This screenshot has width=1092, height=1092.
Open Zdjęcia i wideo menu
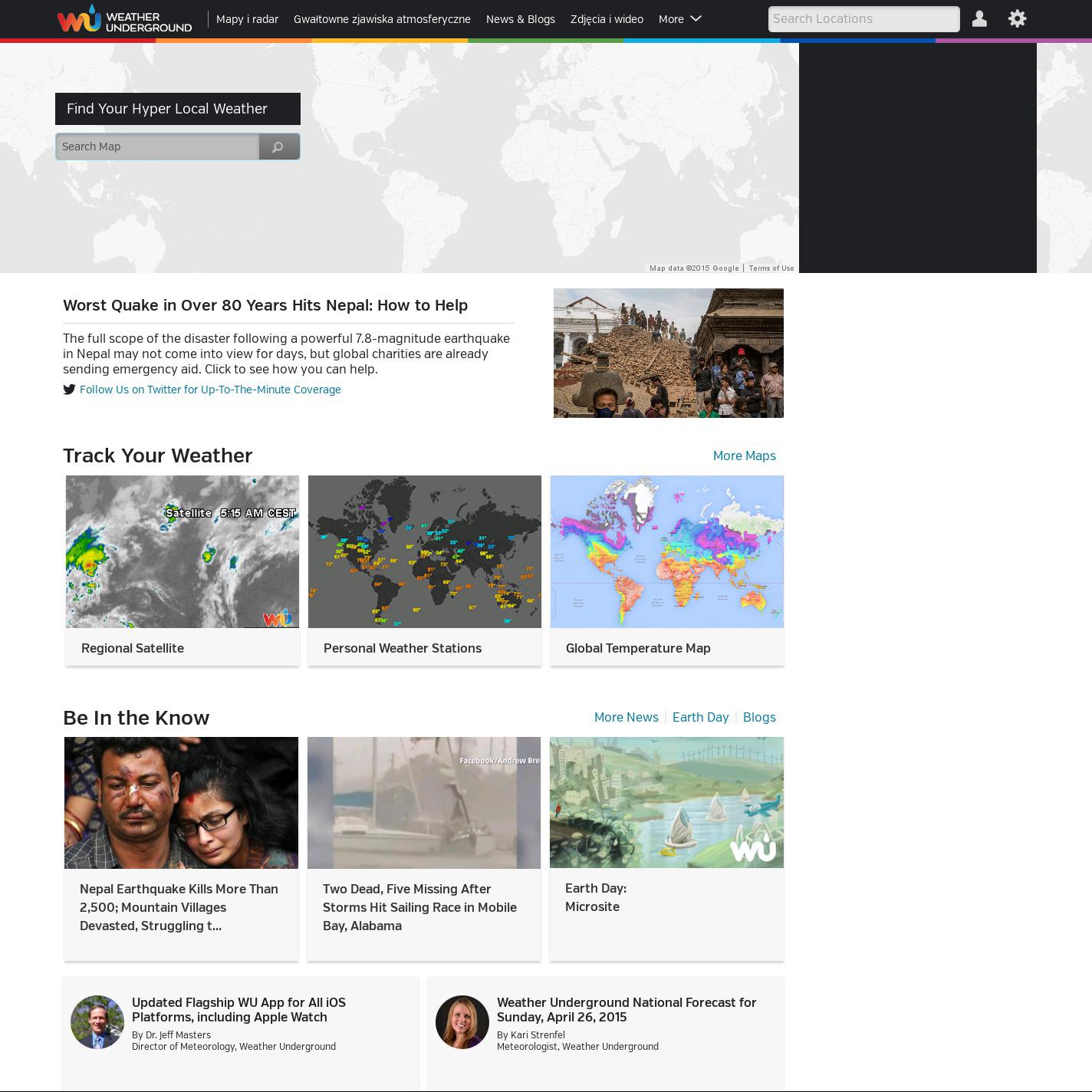pyautogui.click(x=607, y=19)
